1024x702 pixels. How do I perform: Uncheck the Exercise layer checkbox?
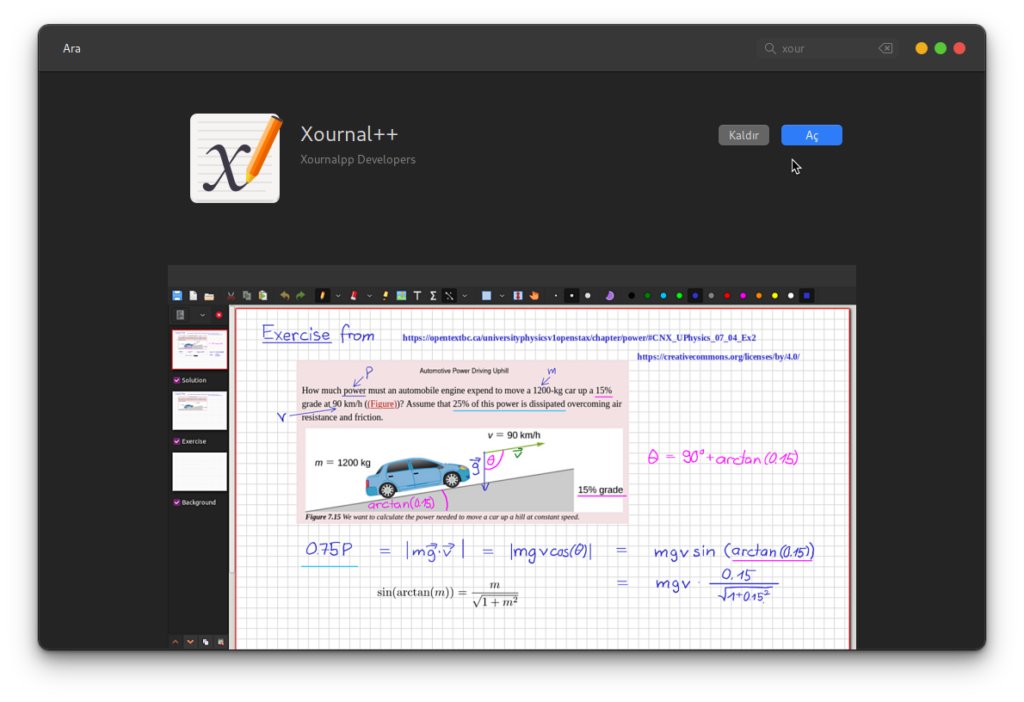point(176,441)
